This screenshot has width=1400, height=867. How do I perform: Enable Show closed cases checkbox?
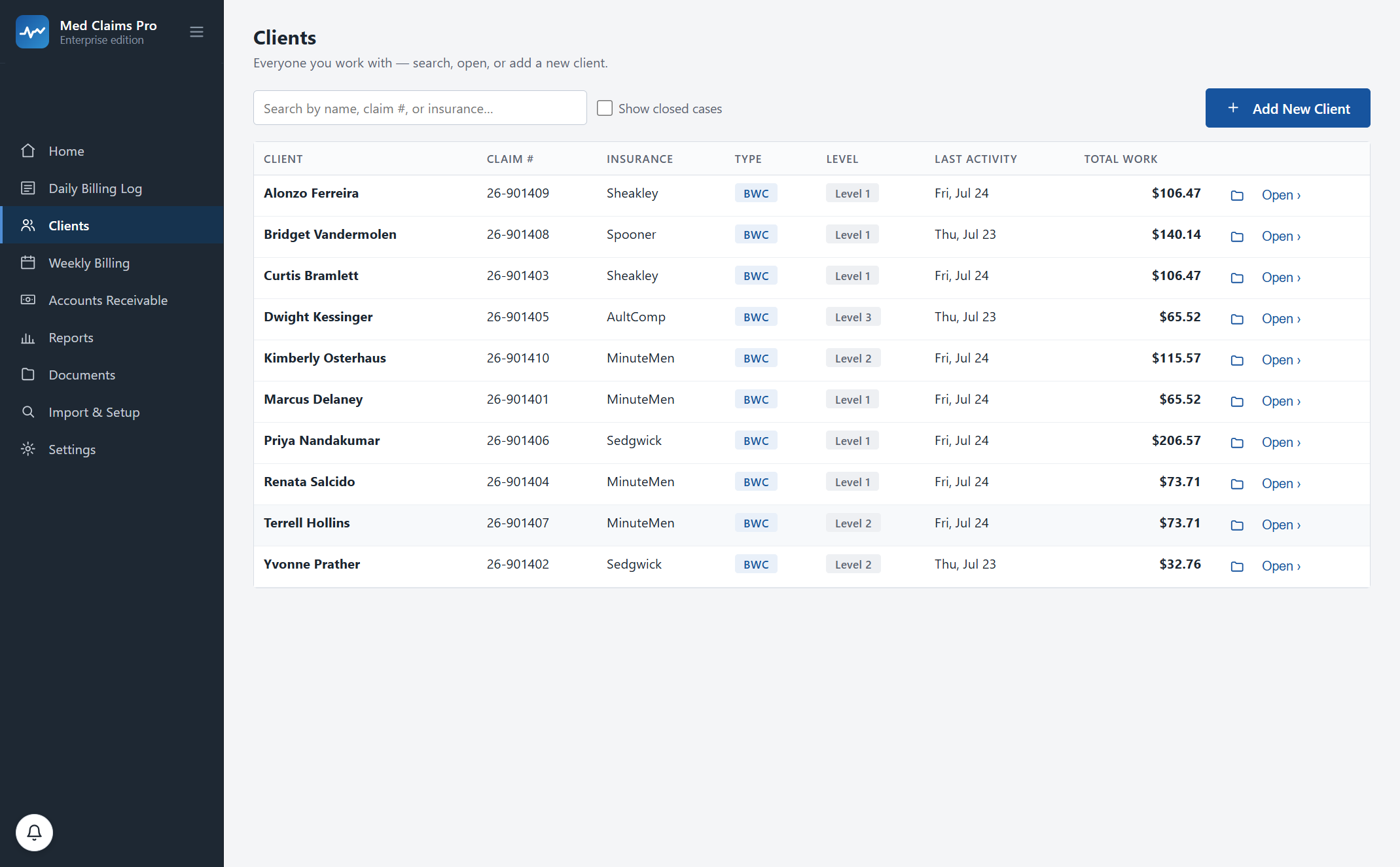point(605,108)
